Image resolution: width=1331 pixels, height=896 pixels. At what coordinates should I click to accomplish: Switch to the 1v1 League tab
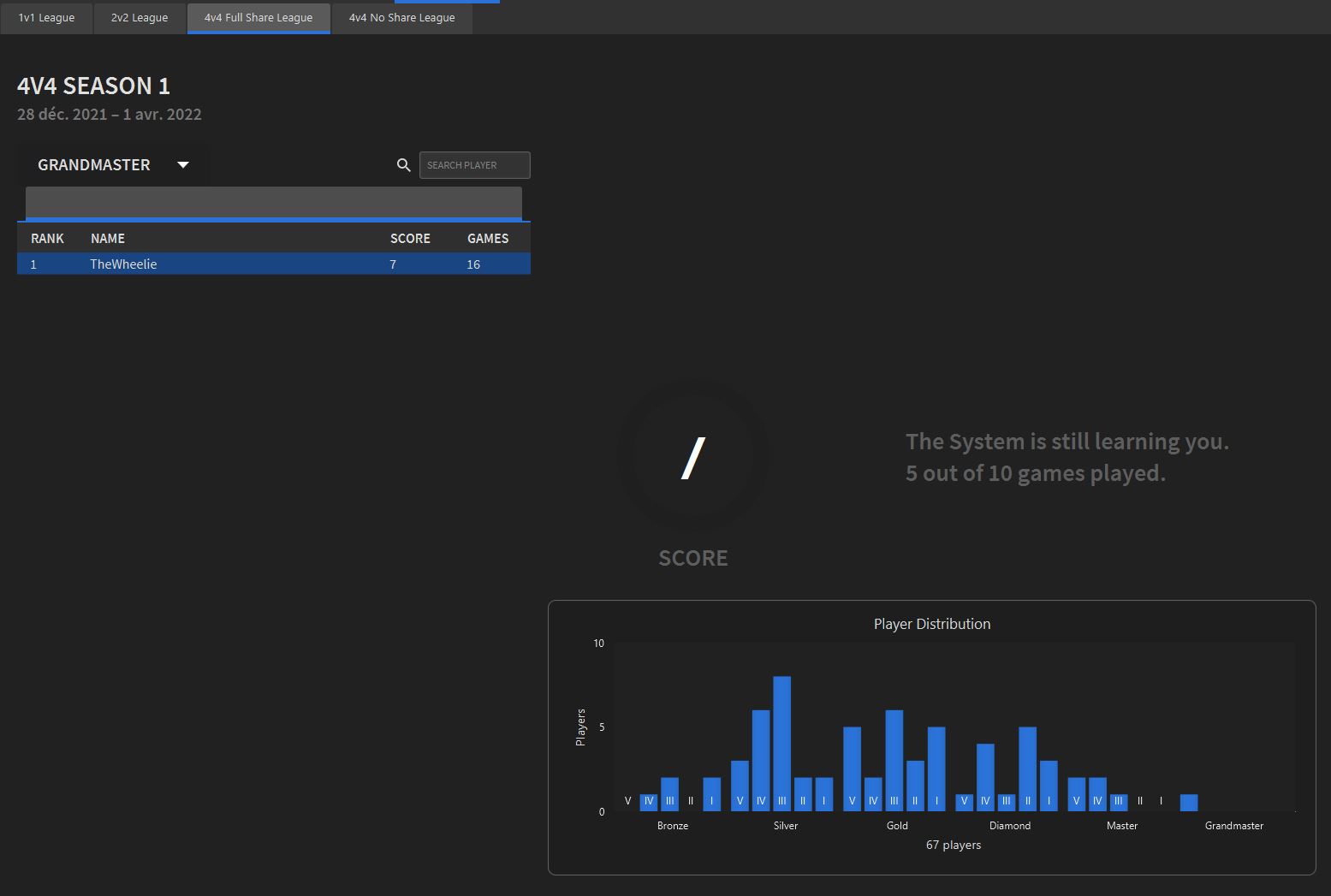coord(46,18)
